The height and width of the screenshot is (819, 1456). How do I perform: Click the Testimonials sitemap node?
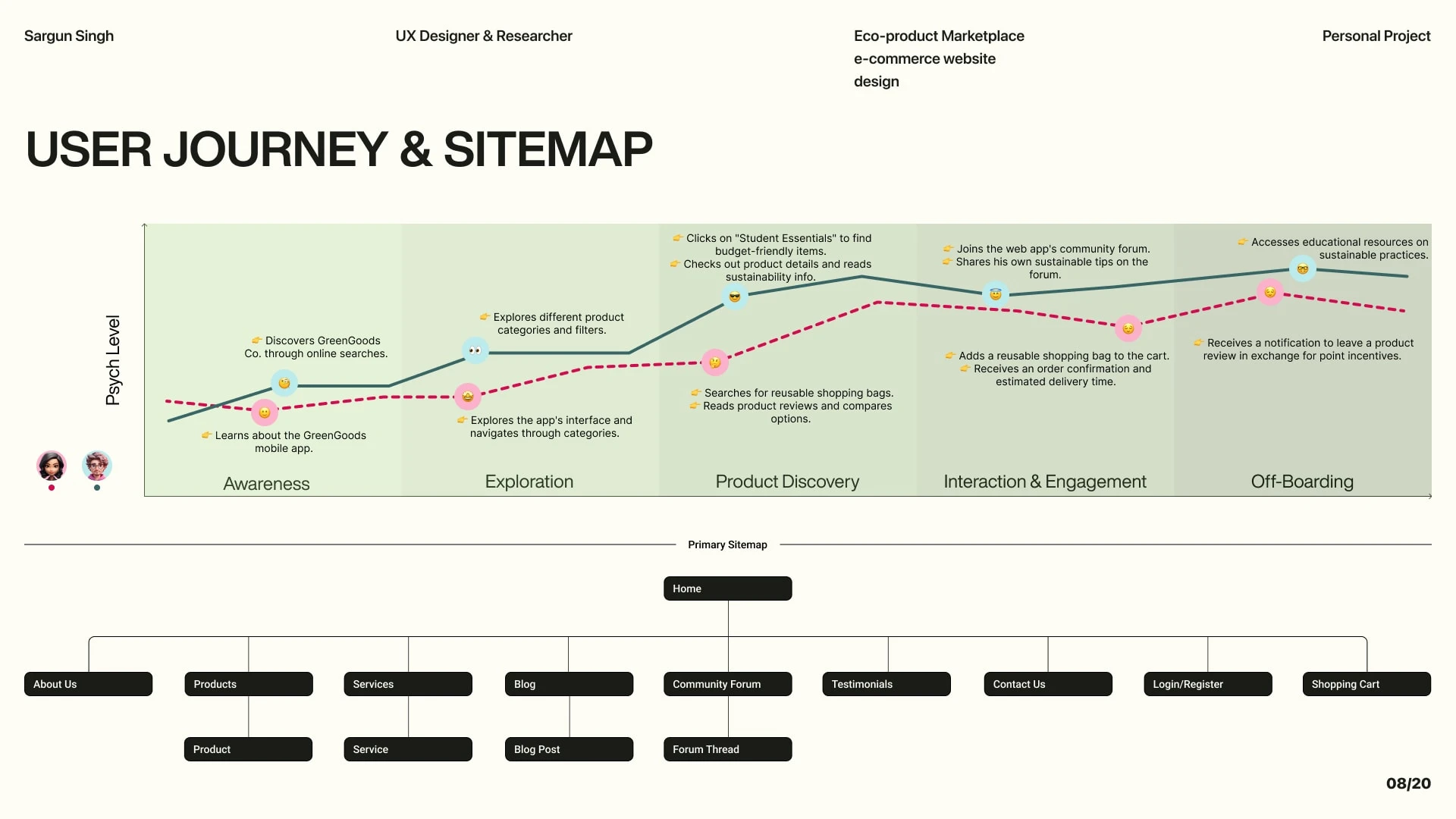(x=887, y=684)
